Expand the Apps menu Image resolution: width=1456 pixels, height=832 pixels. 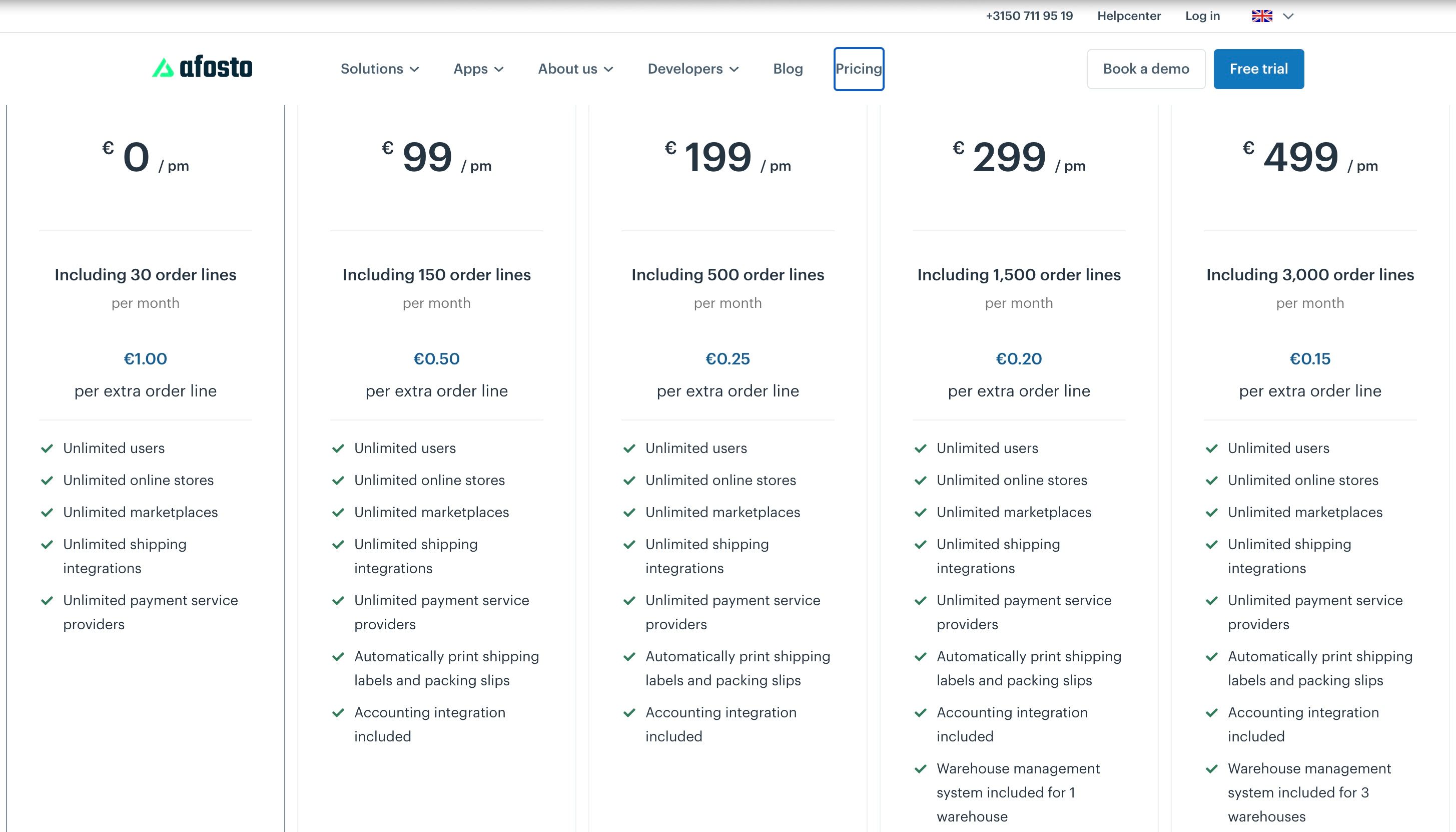478,69
